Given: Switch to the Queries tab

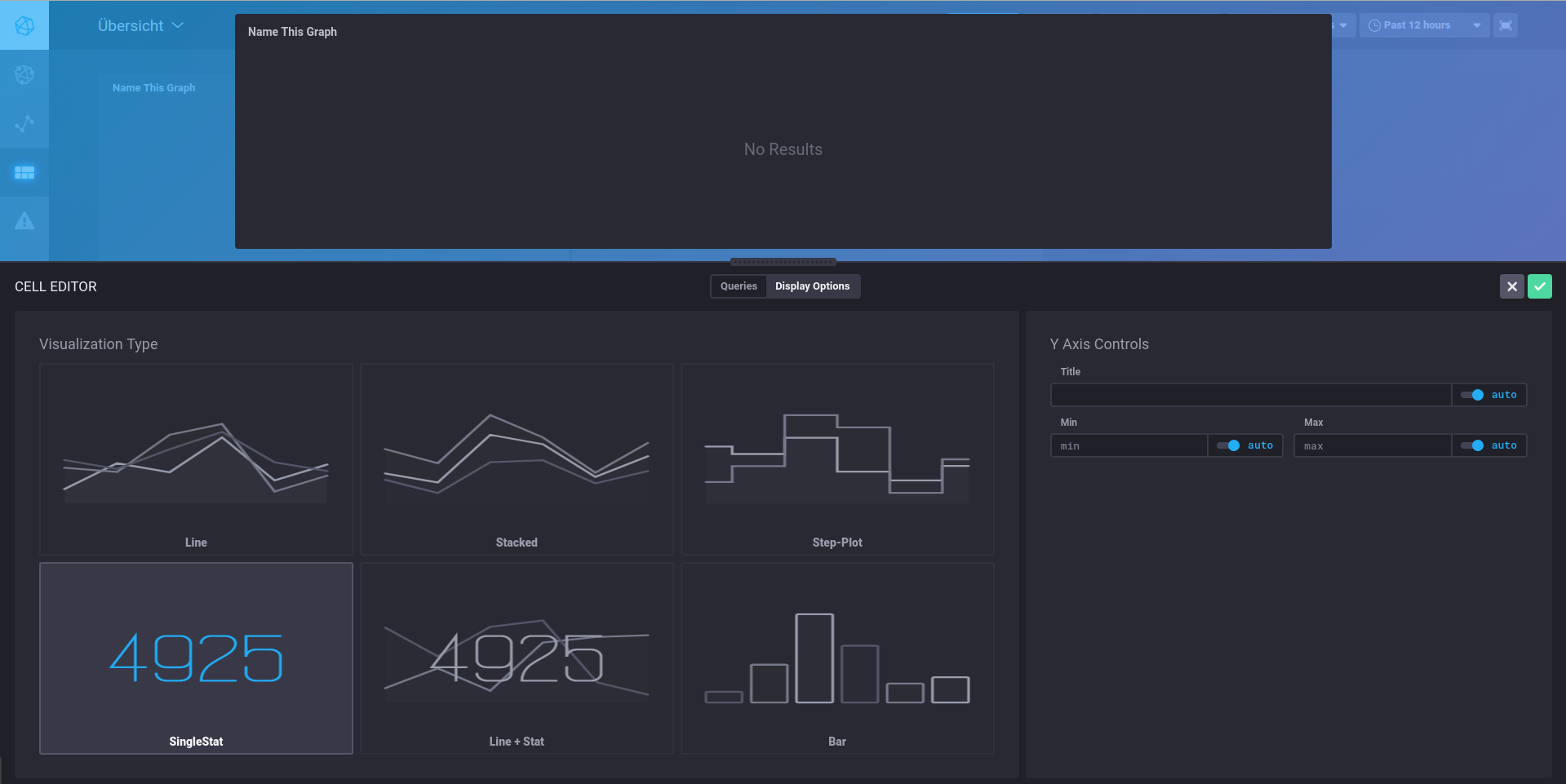Looking at the screenshot, I should click(738, 286).
